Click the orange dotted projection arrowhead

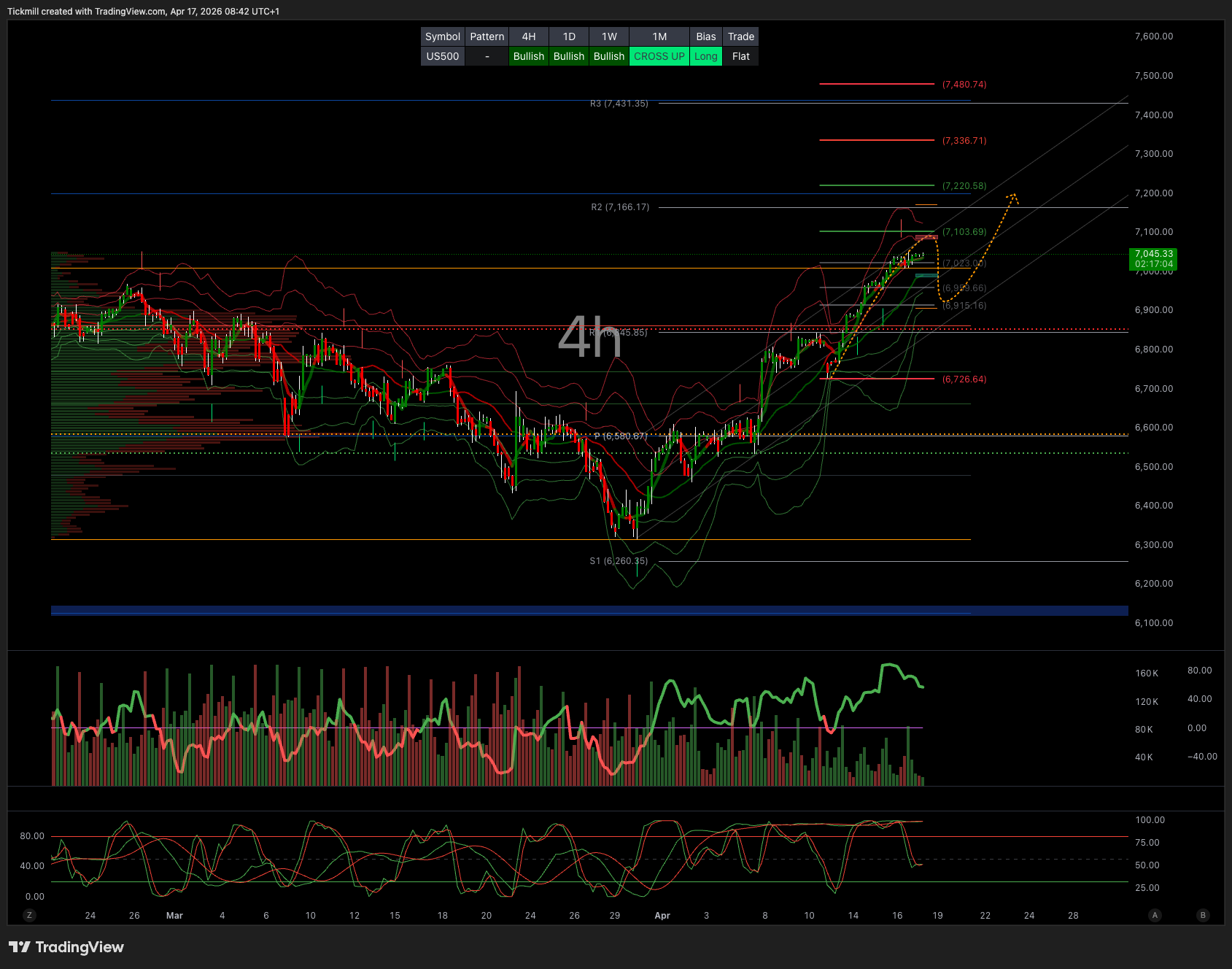coord(1012,196)
